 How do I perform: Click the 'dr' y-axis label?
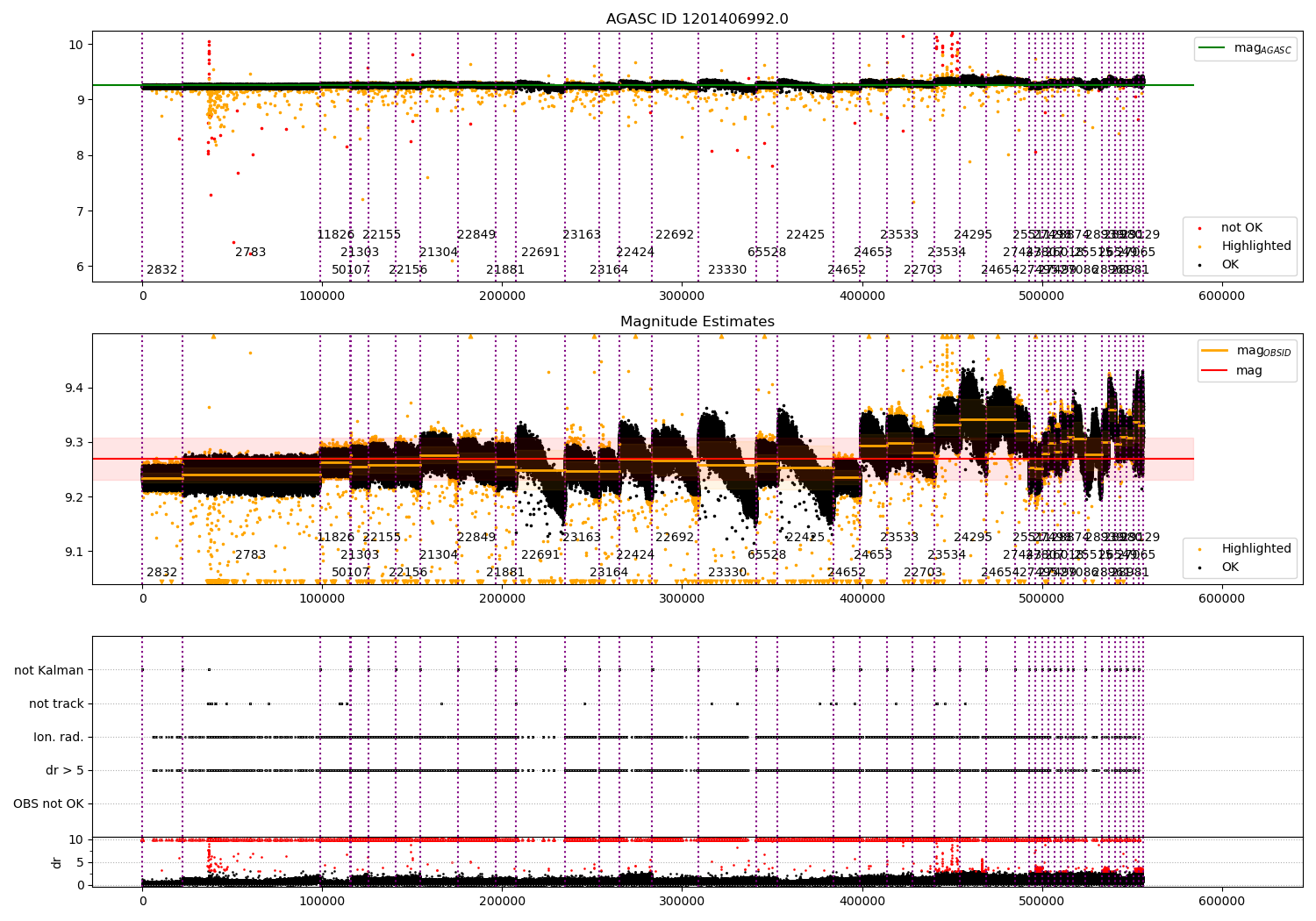click(57, 862)
